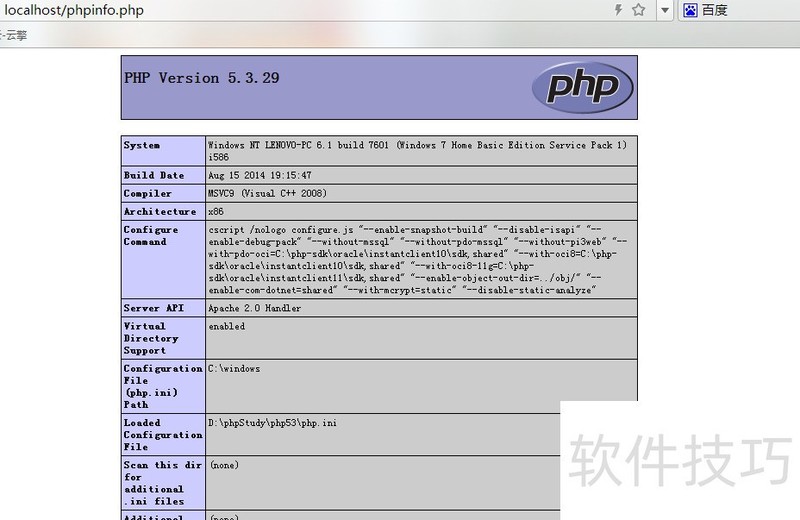Click the Configuration File (php.ini) Path label
The width and height of the screenshot is (800, 520).
(163, 386)
